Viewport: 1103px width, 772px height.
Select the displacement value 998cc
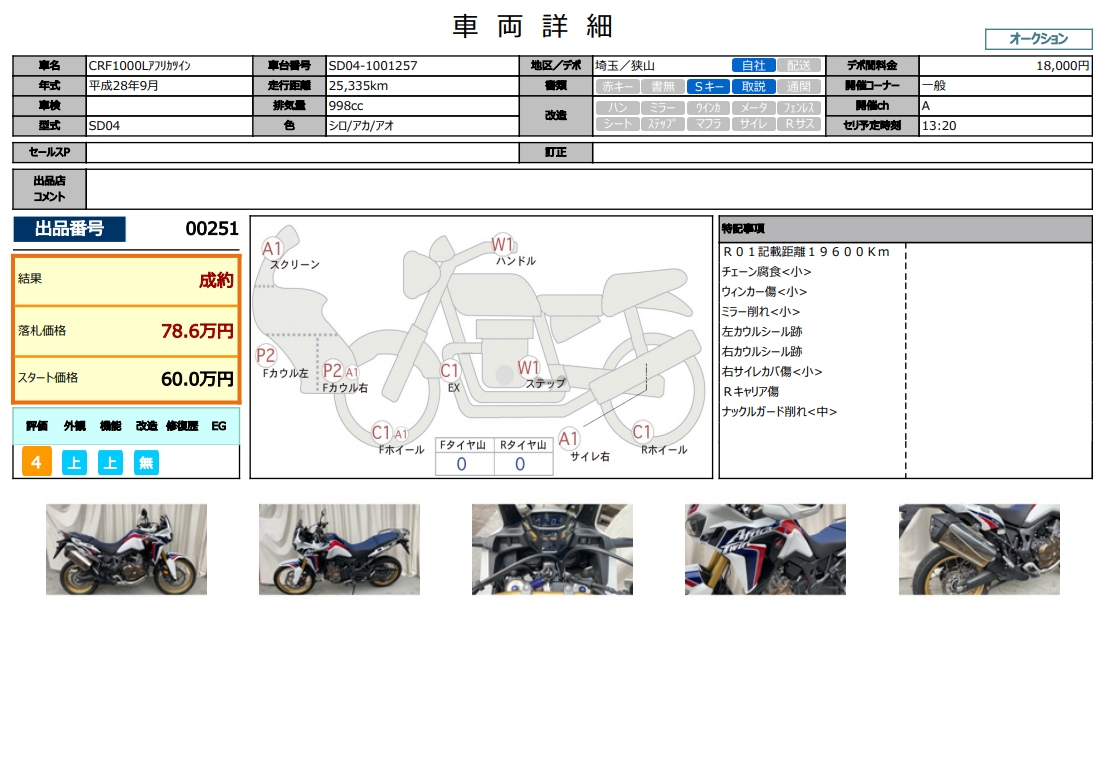[x=346, y=106]
